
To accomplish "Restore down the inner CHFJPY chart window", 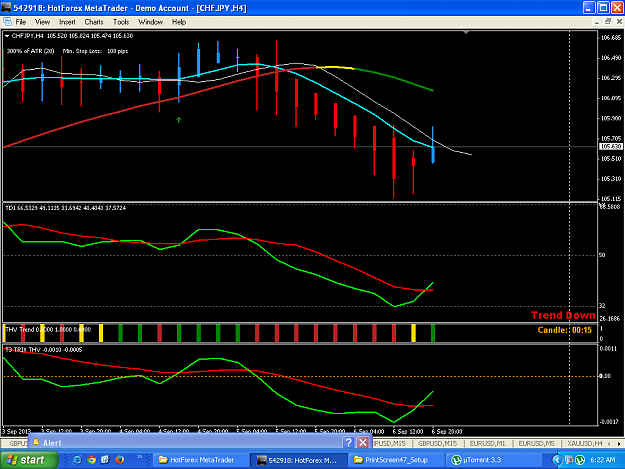I will tap(608, 22).
